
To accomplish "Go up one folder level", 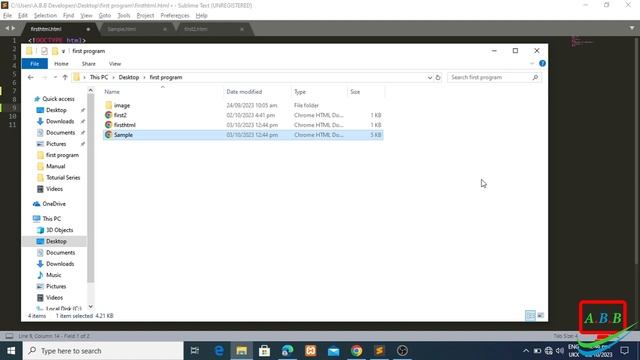I will [x=65, y=77].
